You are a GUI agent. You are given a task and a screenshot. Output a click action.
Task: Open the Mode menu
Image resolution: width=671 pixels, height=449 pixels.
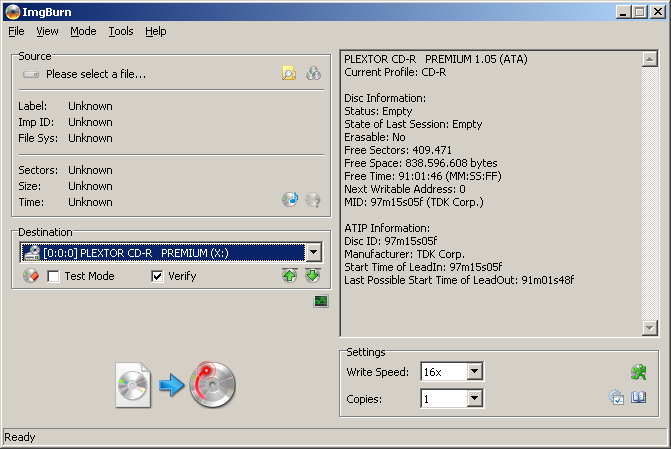tap(83, 31)
